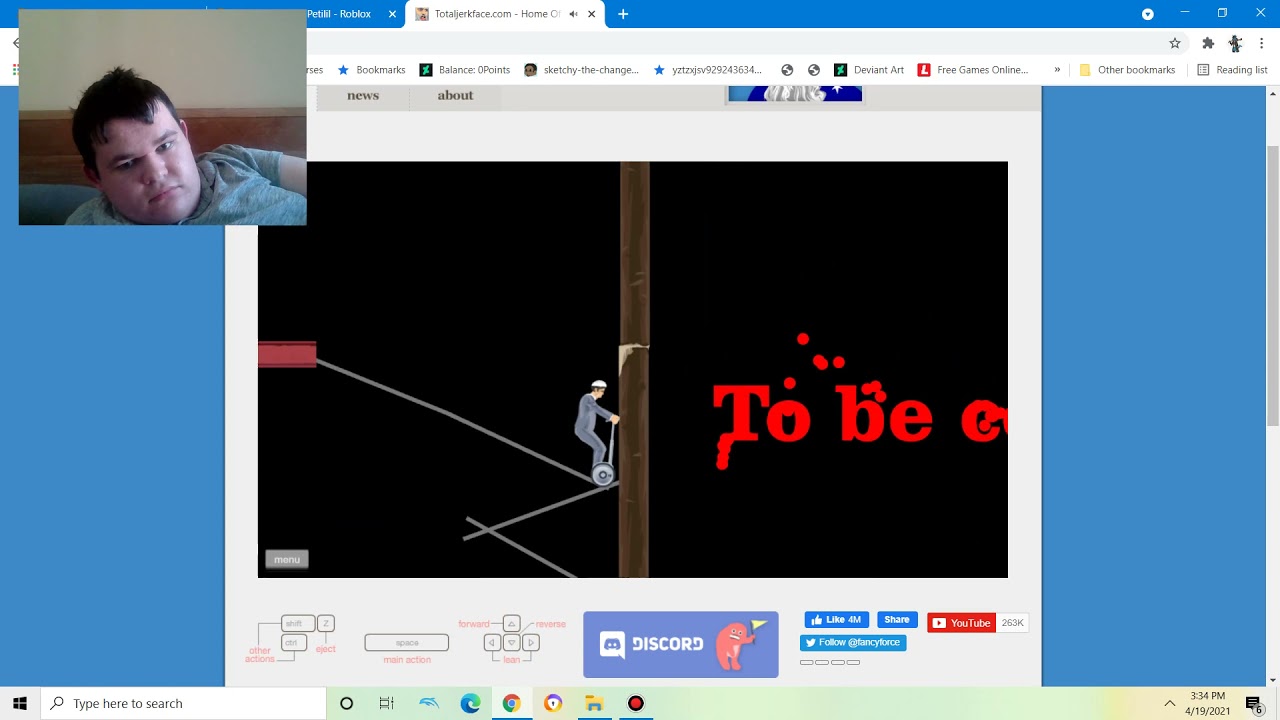Open Google Chrome from the taskbar

[511, 703]
